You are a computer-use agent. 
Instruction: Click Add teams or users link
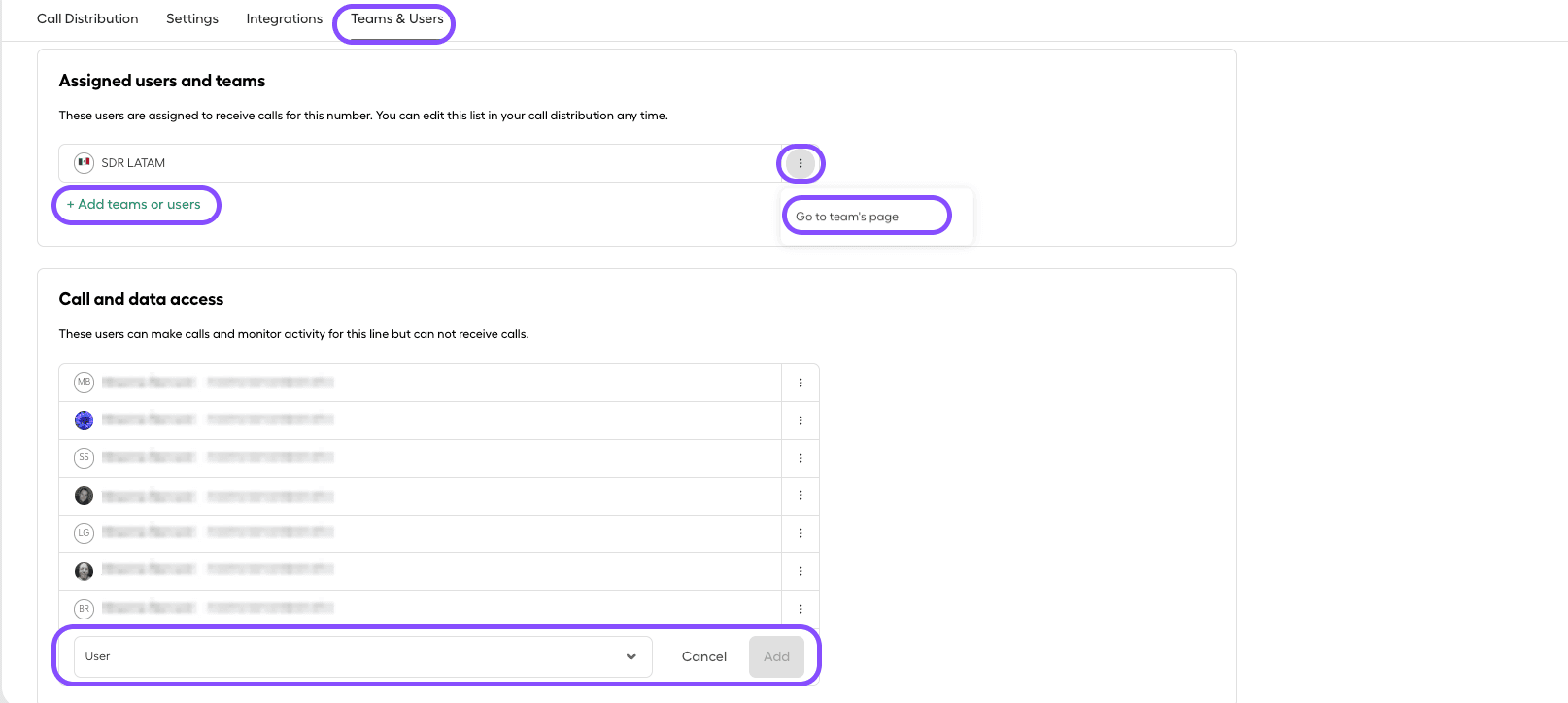point(135,205)
